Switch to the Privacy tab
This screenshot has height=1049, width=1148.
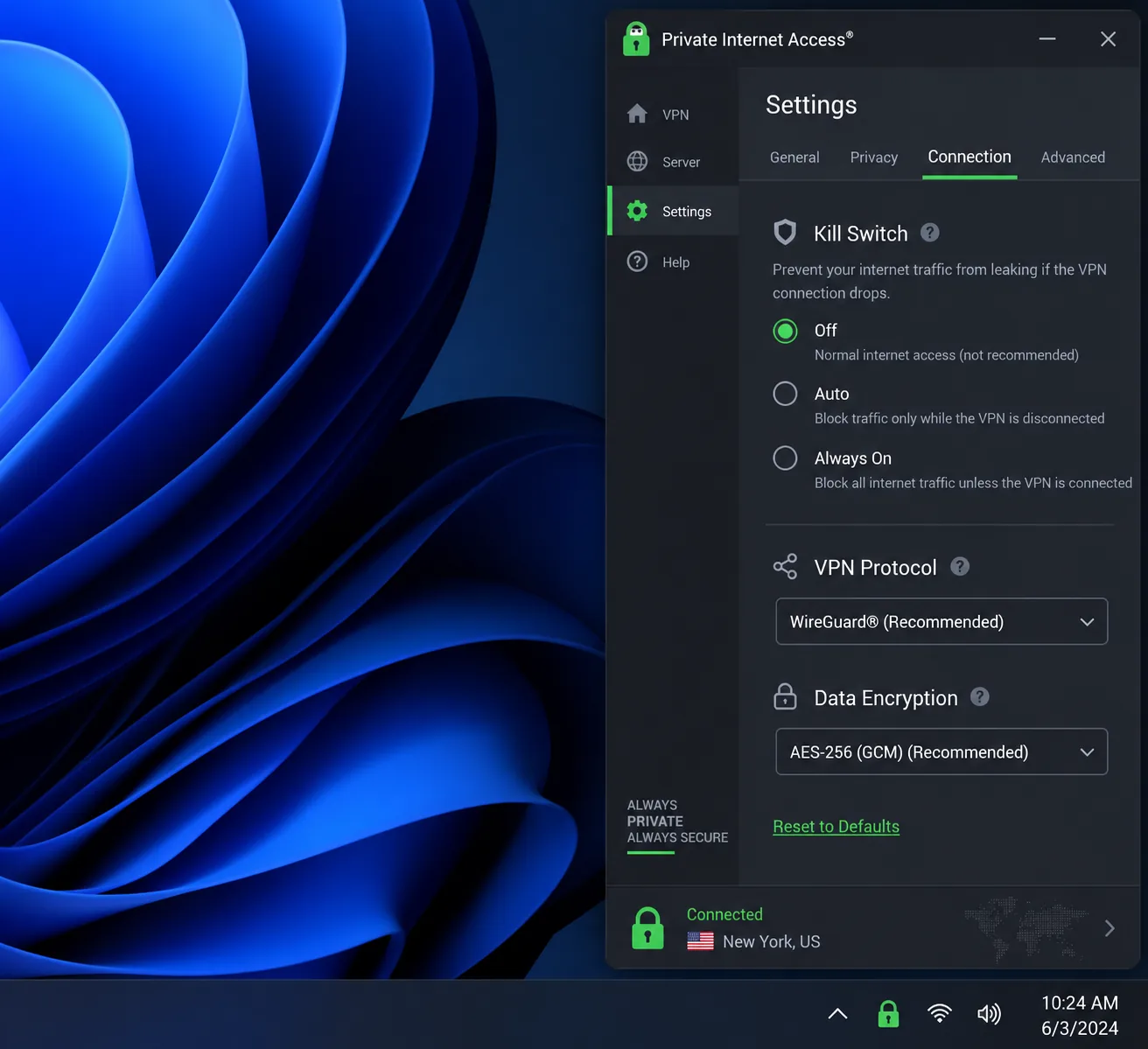(874, 157)
